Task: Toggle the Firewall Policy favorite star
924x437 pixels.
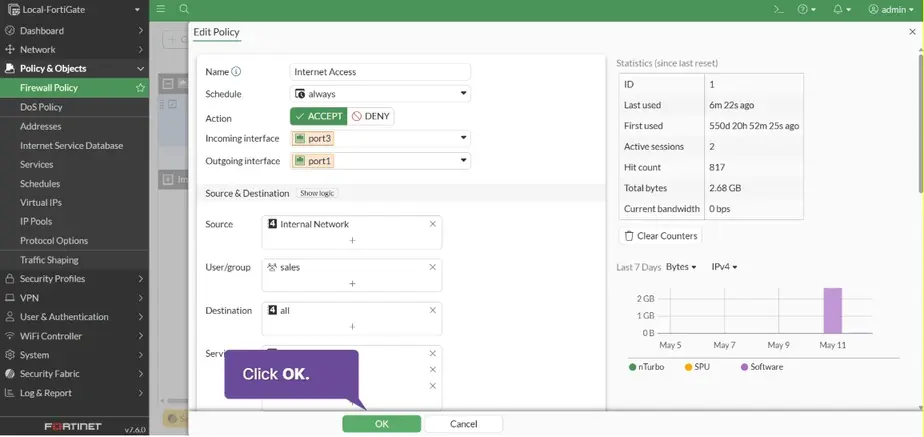Action: pos(140,88)
